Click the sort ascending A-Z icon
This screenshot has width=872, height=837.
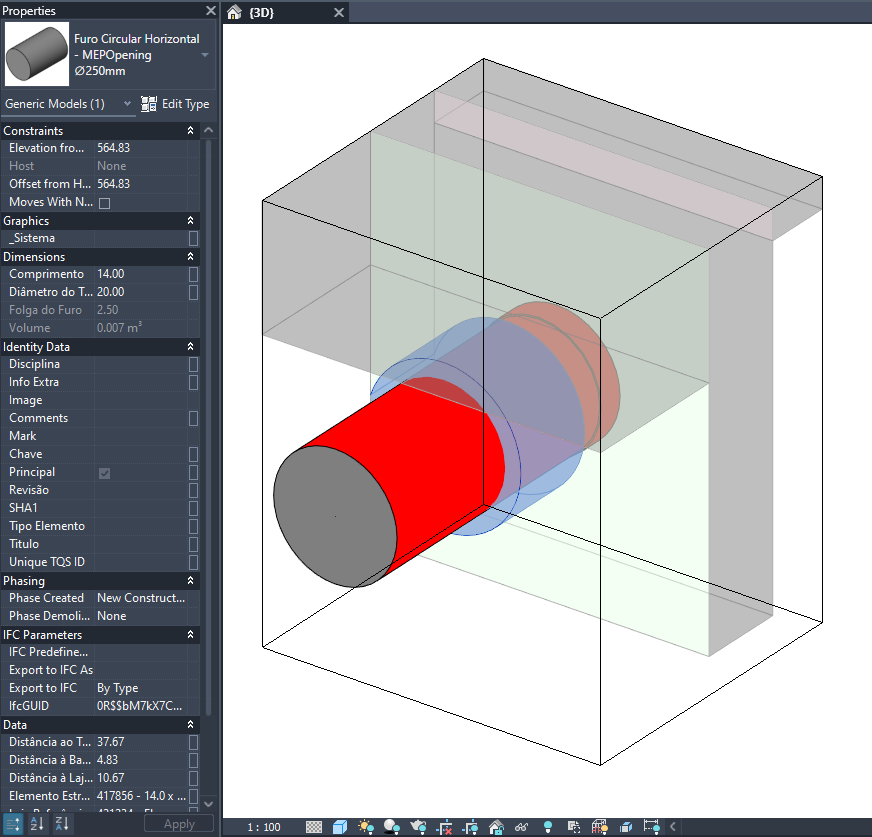tap(37, 824)
